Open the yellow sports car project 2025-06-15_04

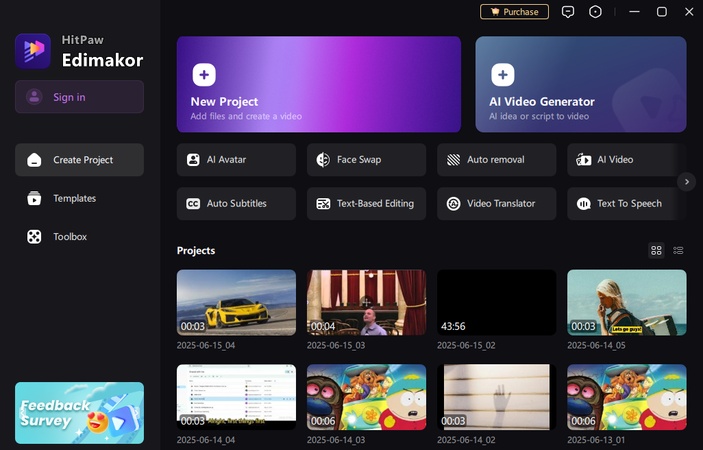pyautogui.click(x=236, y=302)
